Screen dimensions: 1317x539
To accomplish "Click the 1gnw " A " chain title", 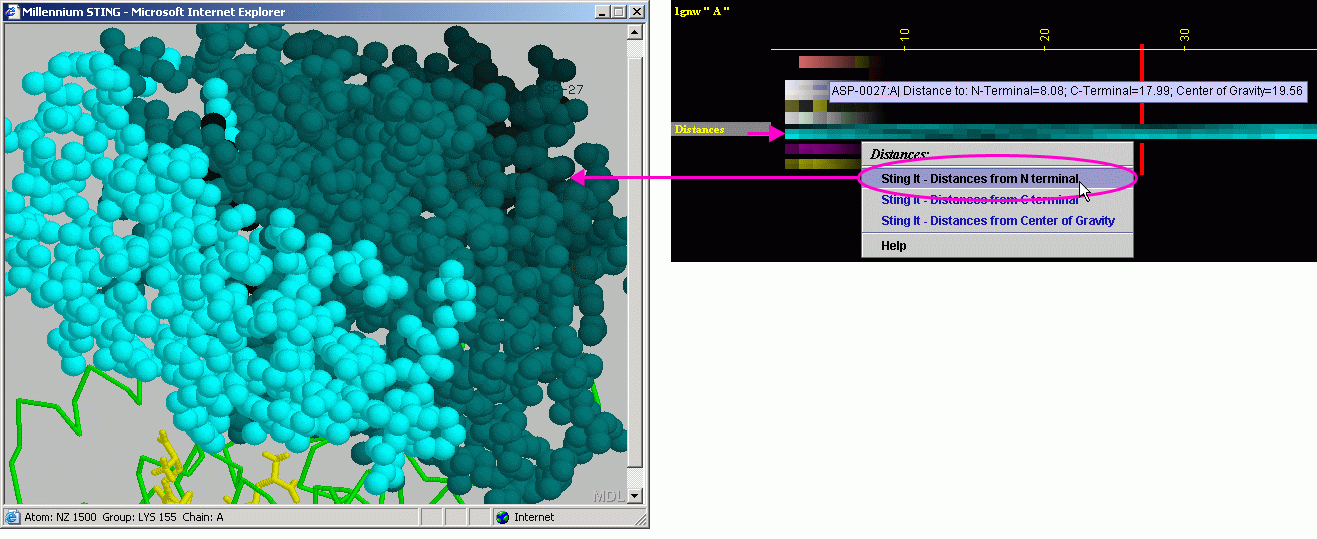I will [703, 10].
